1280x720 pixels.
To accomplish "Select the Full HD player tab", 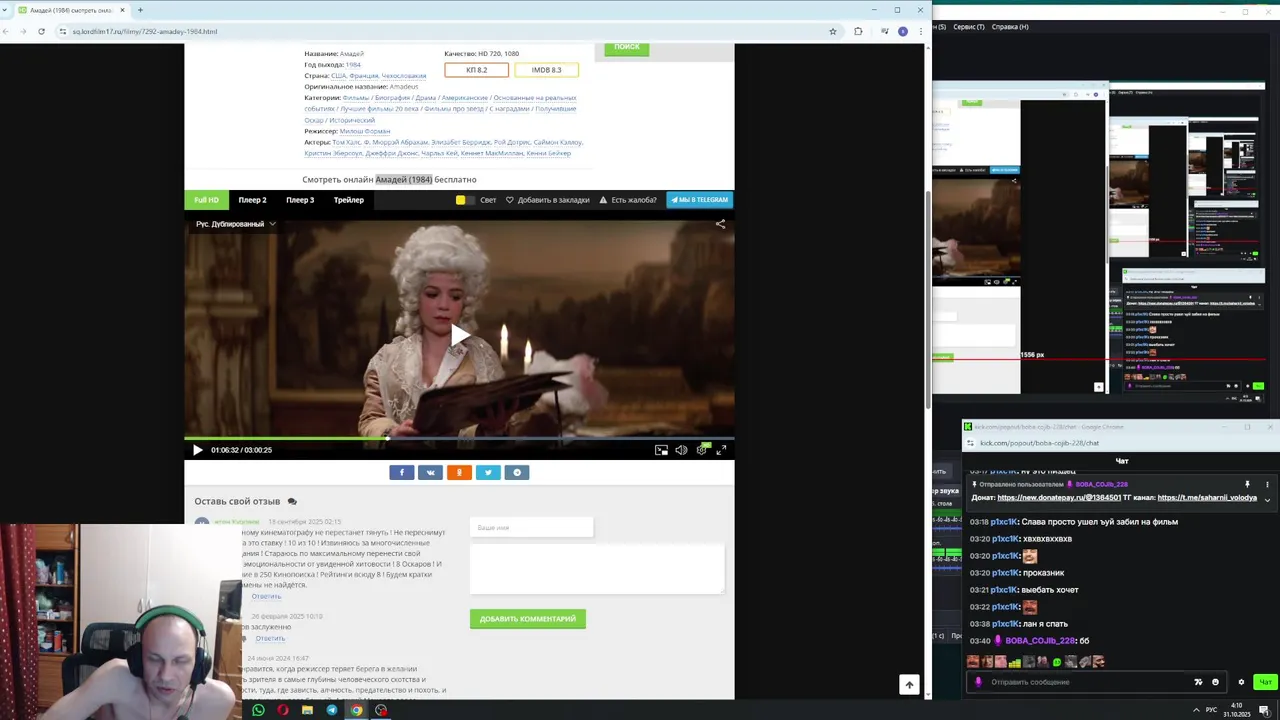I will pos(206,200).
